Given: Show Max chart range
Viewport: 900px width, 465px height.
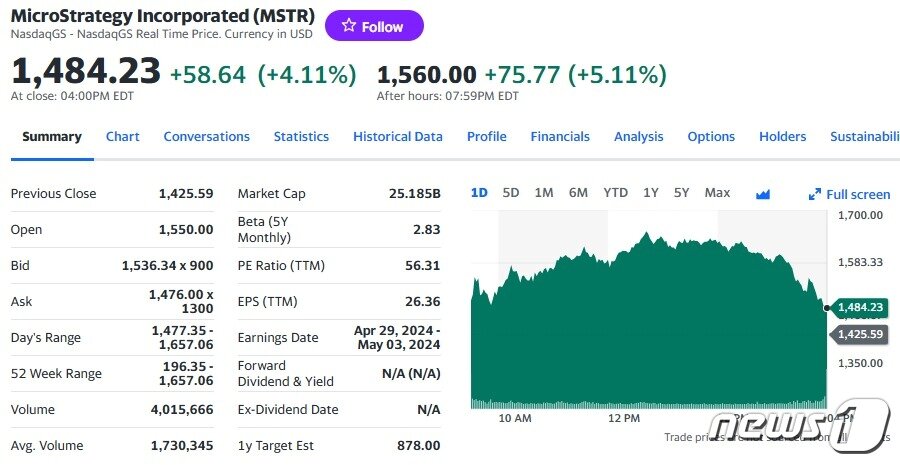Looking at the screenshot, I should click(717, 193).
